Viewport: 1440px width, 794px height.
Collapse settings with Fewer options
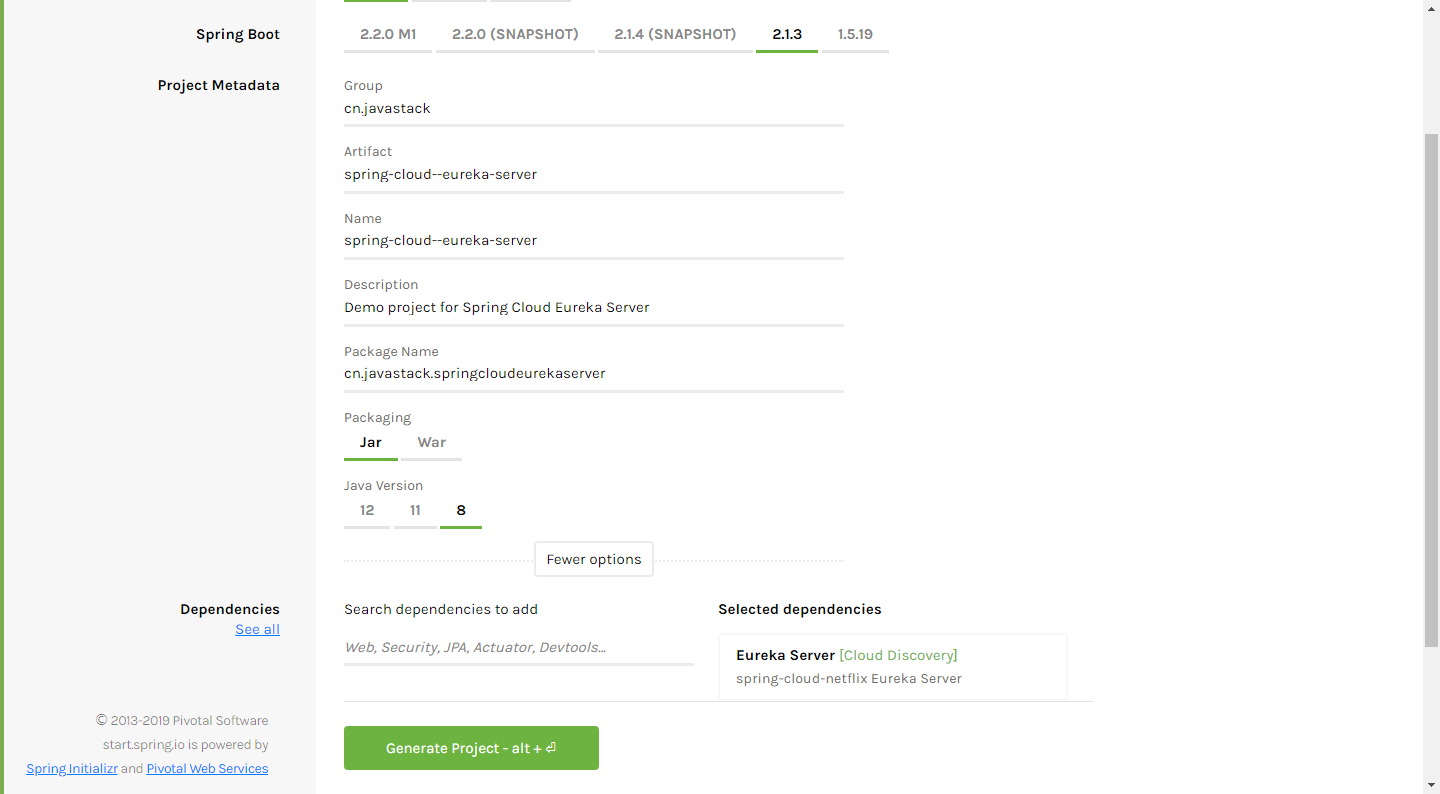click(x=594, y=559)
